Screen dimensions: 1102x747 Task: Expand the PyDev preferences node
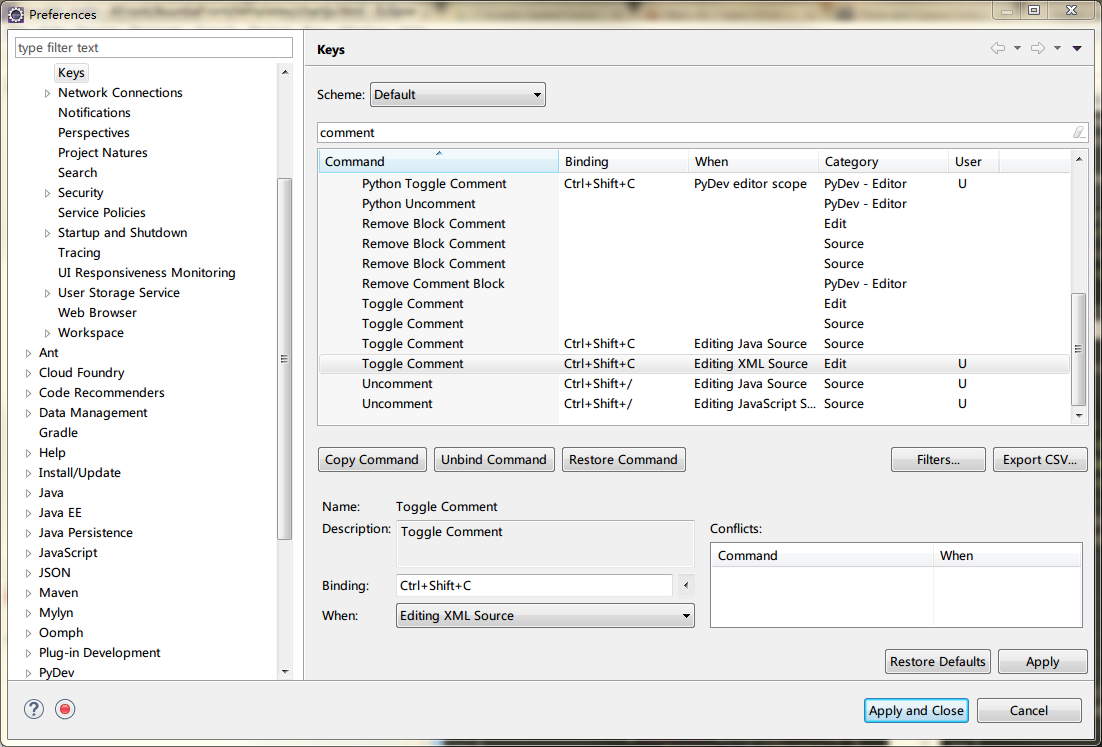click(x=28, y=673)
